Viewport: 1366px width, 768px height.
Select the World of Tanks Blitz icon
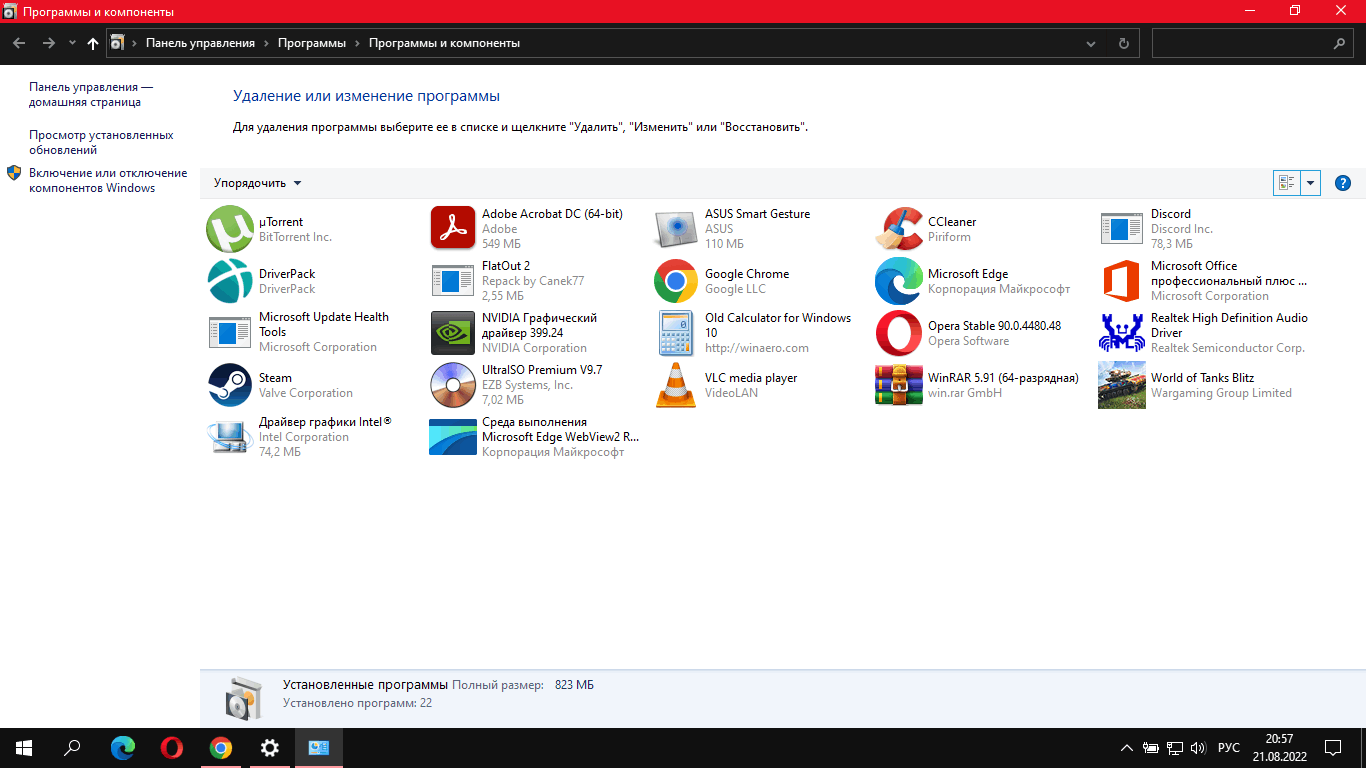pos(1122,385)
